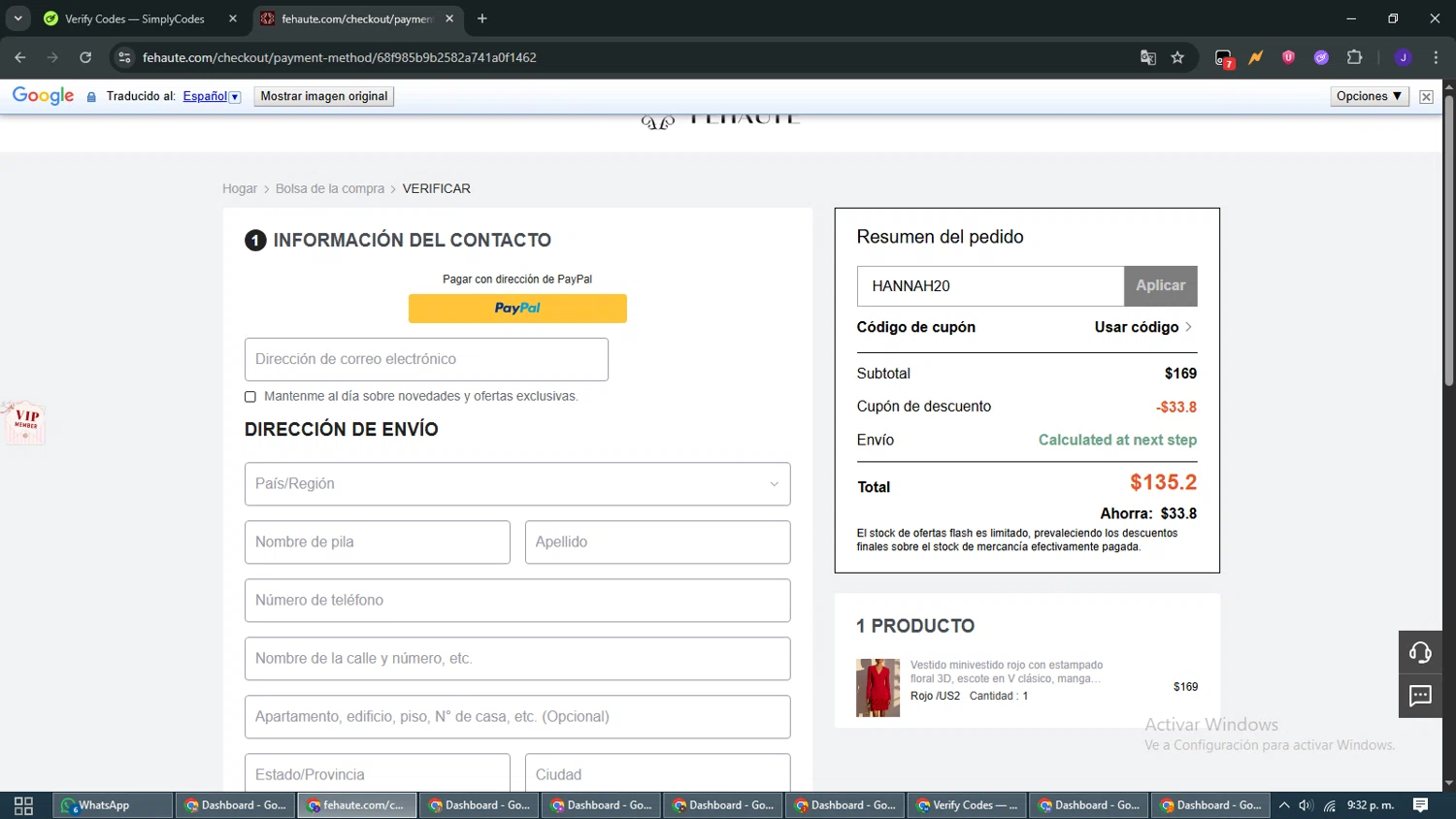This screenshot has height=819, width=1456.
Task: Open the notifications icon in system tray
Action: coord(1420,805)
